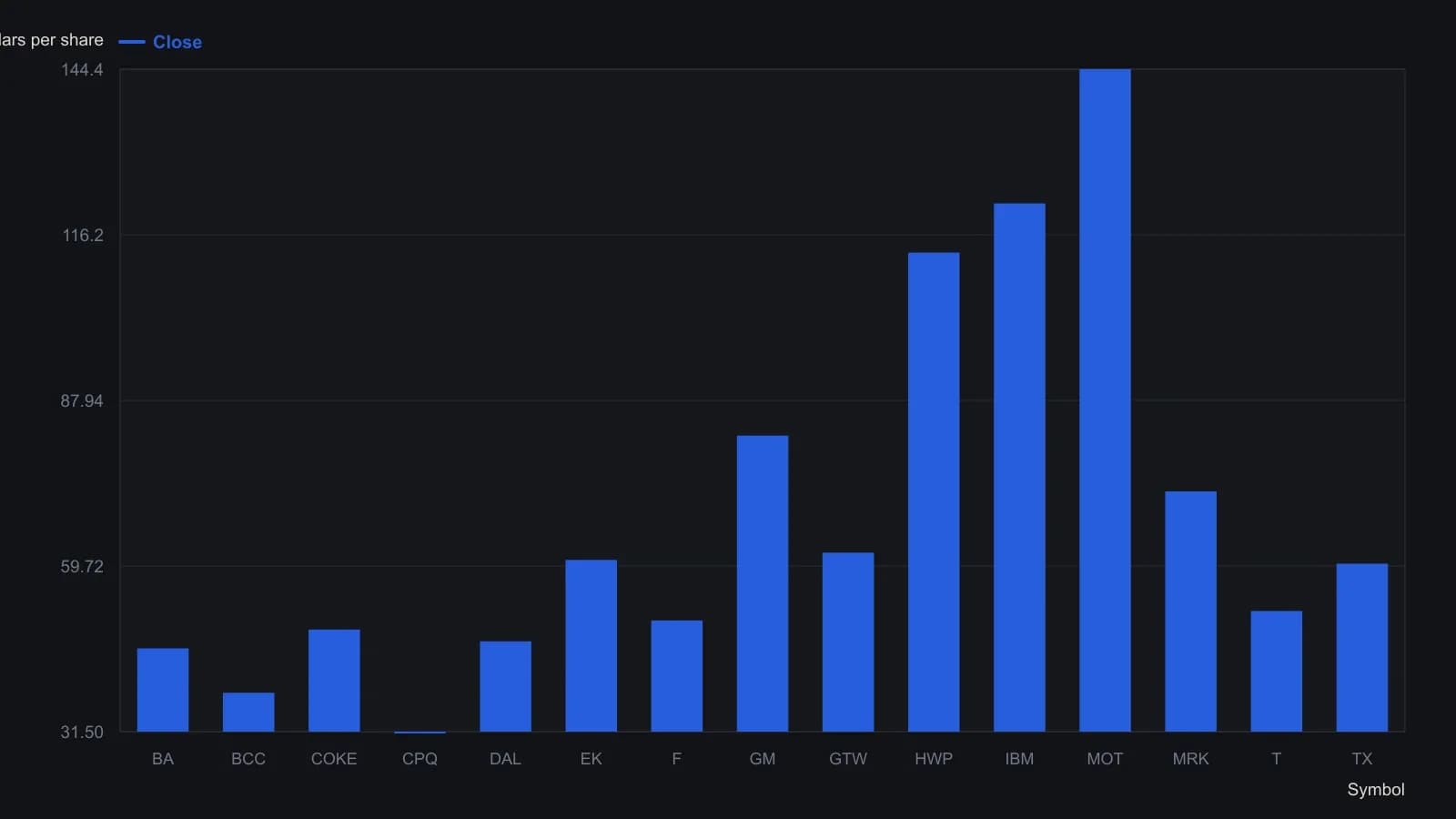Image resolution: width=1456 pixels, height=819 pixels.
Task: Select the IBM bar
Action: click(x=1019, y=468)
